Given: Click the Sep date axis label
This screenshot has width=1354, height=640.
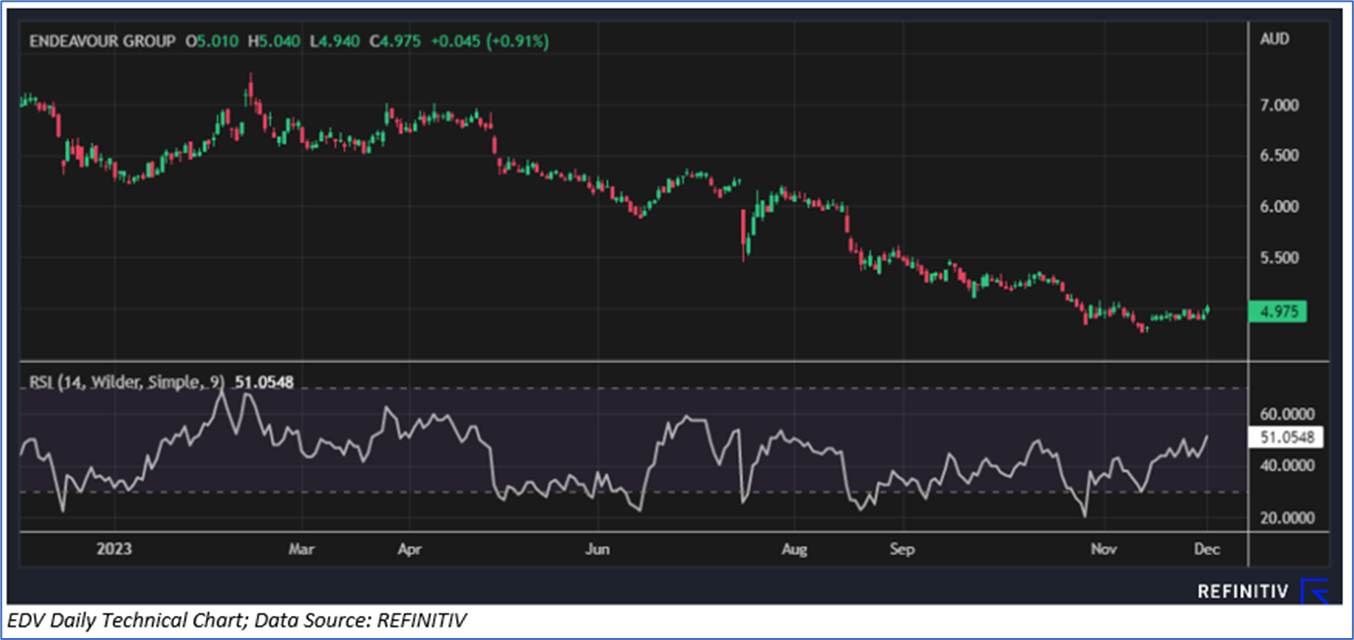Looking at the screenshot, I should [x=903, y=549].
